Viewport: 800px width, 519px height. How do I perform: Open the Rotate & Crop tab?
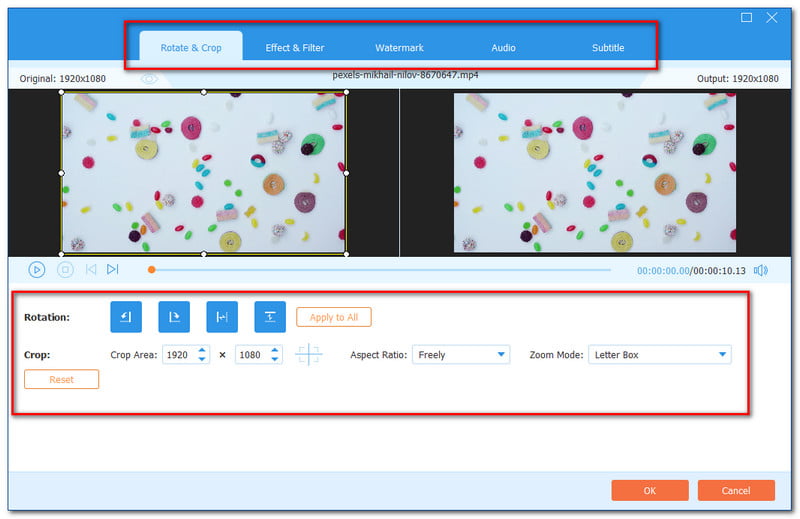point(191,47)
